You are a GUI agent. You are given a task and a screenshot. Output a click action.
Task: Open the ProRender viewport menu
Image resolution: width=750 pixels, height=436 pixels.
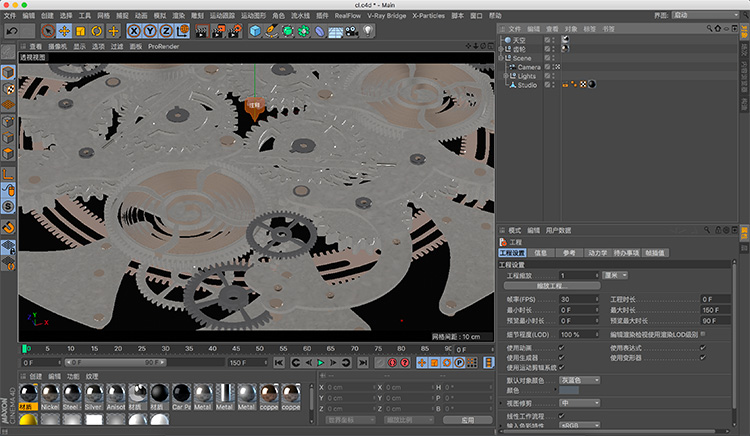tap(163, 46)
